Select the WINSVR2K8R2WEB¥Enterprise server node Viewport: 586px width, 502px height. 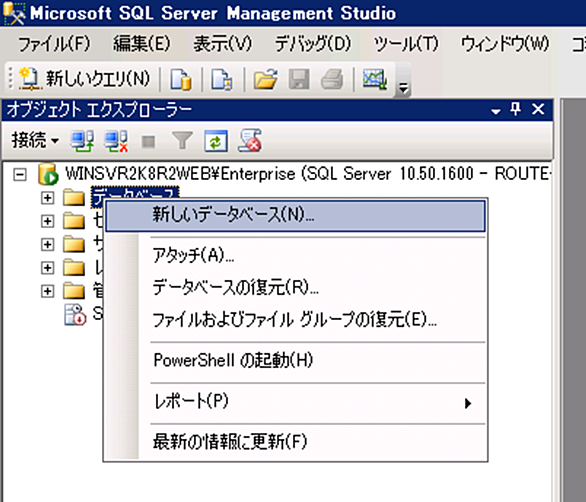[x=308, y=174]
